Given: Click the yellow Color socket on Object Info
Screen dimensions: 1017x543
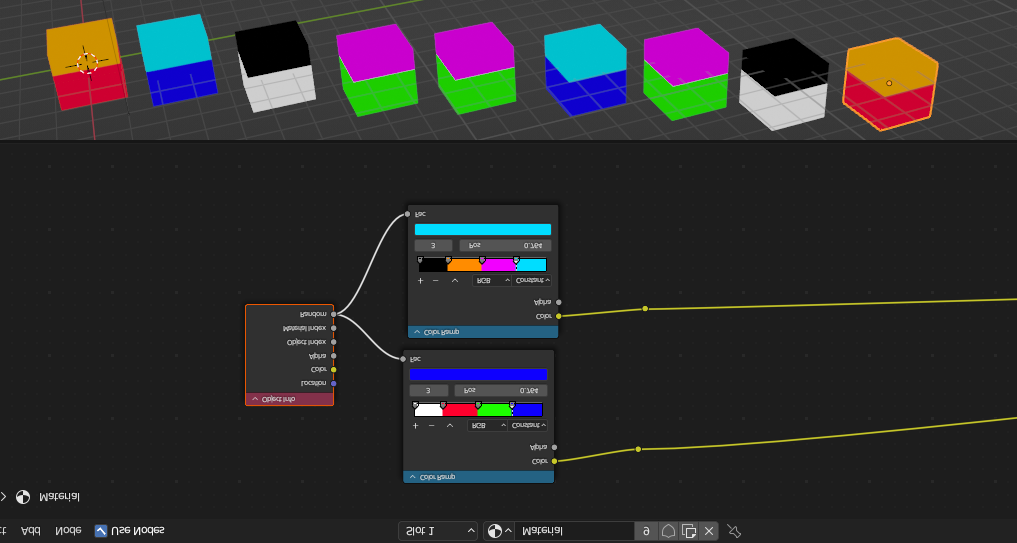Looking at the screenshot, I should point(333,370).
